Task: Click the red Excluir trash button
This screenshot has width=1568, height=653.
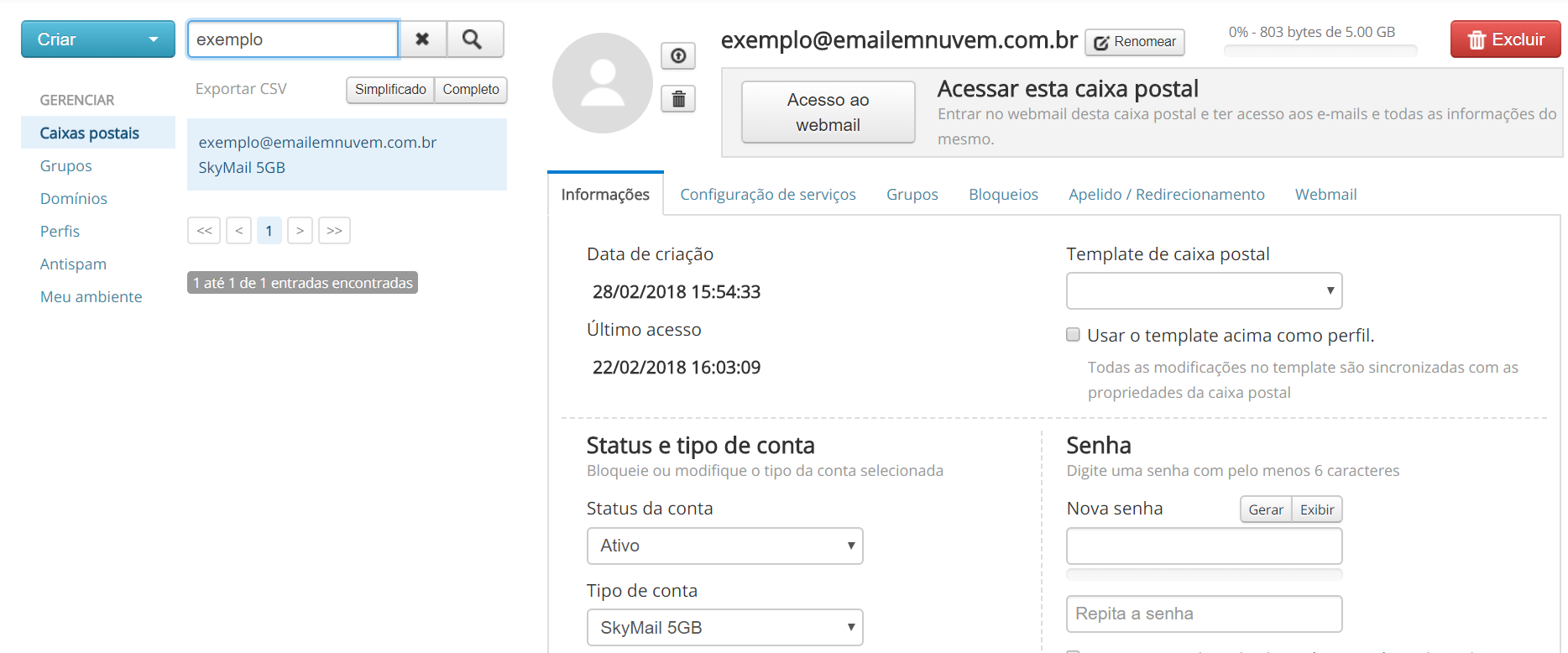Action: (x=1505, y=39)
